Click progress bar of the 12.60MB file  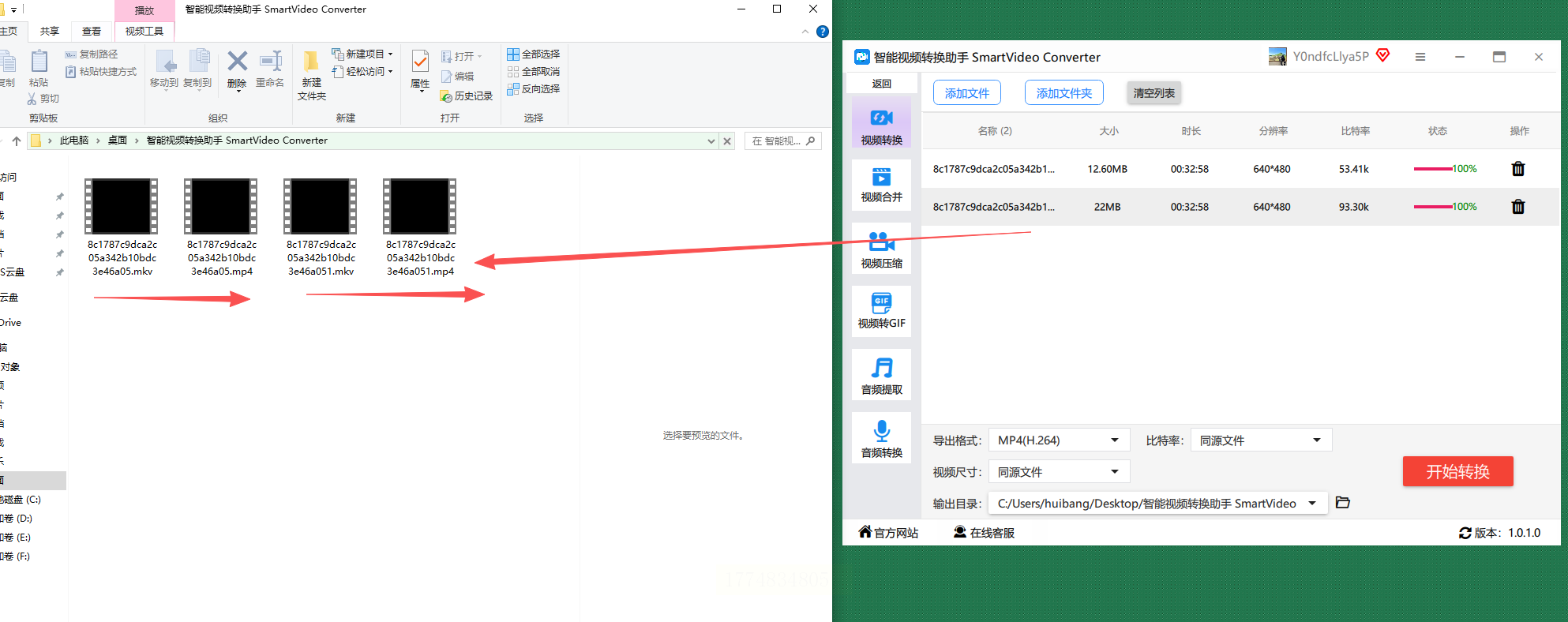click(1434, 169)
